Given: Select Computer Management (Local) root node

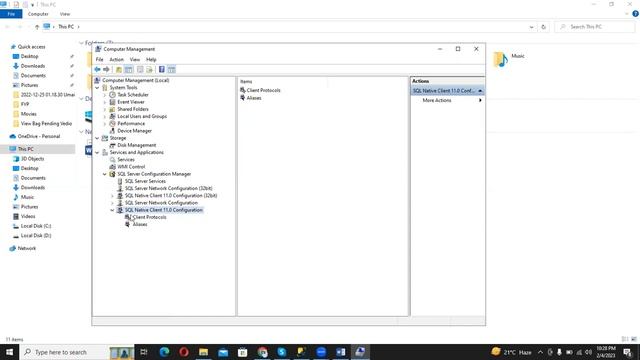Looking at the screenshot, I should coord(136,80).
